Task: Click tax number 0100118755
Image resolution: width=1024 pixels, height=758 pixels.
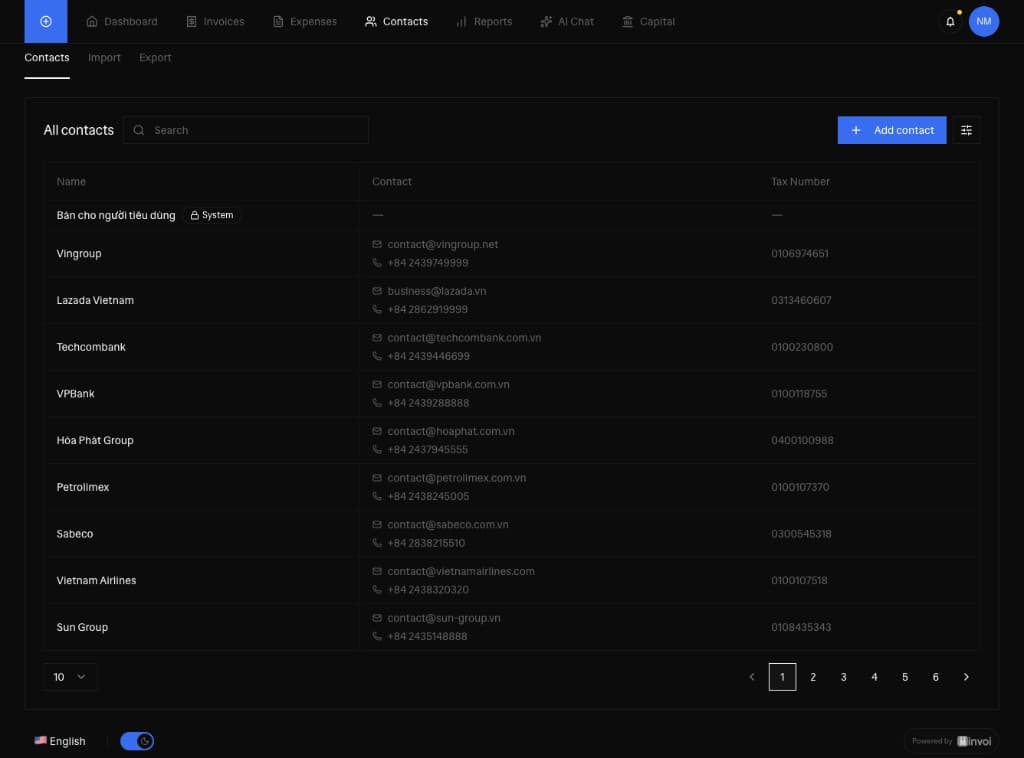Action: point(799,394)
